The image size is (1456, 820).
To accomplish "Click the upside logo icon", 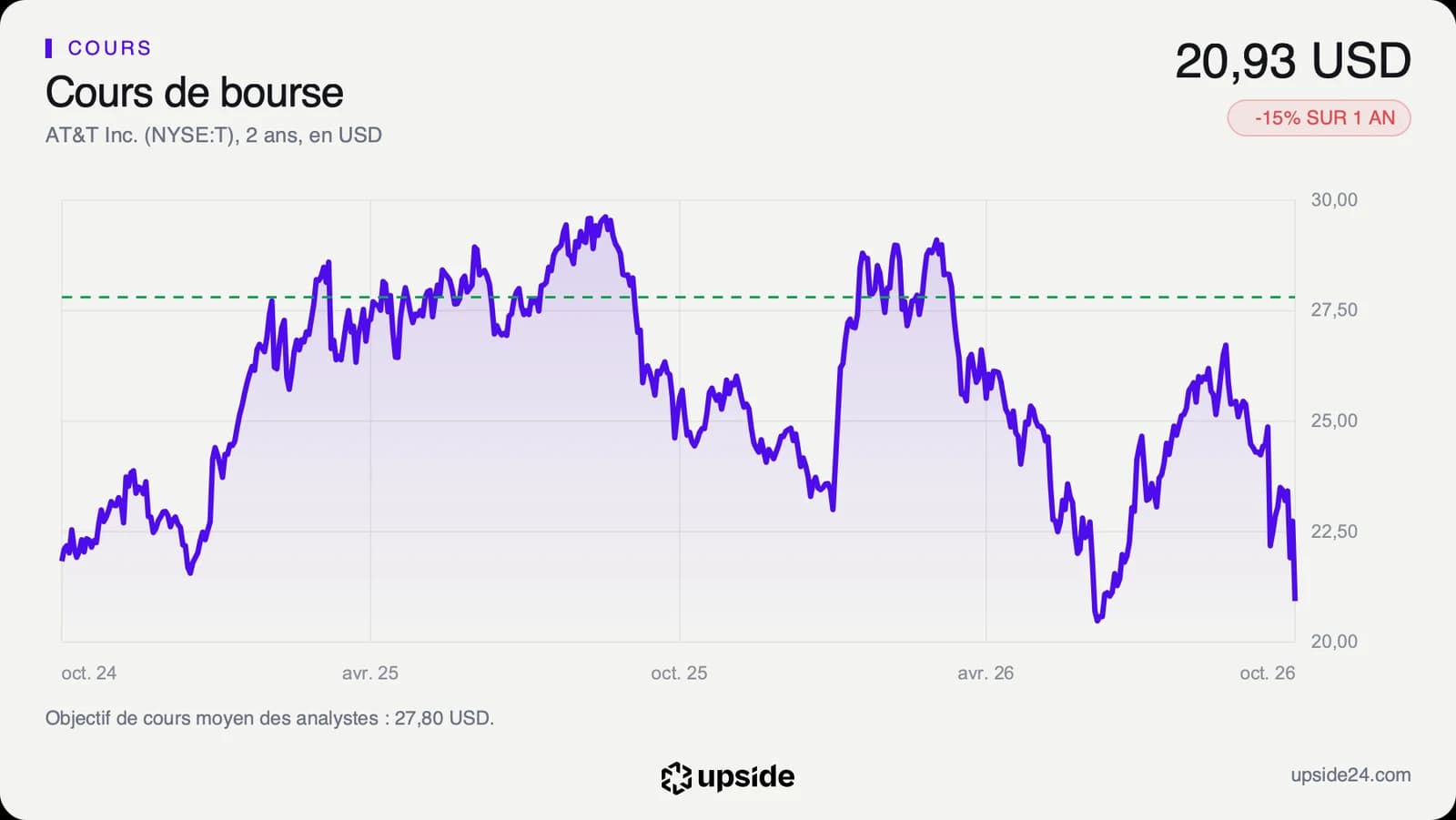I will [x=676, y=778].
